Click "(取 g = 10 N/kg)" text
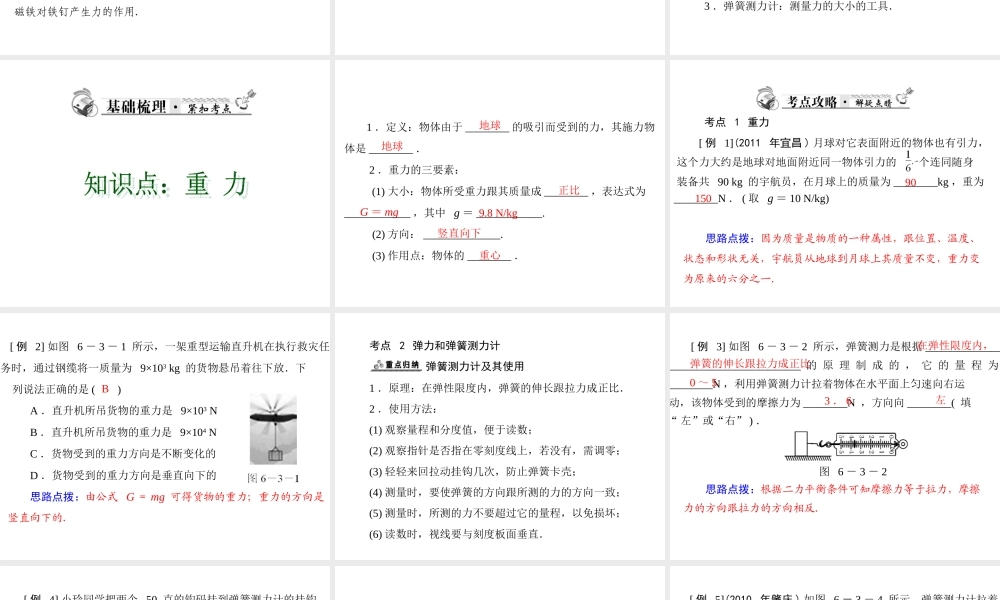 (785, 198)
